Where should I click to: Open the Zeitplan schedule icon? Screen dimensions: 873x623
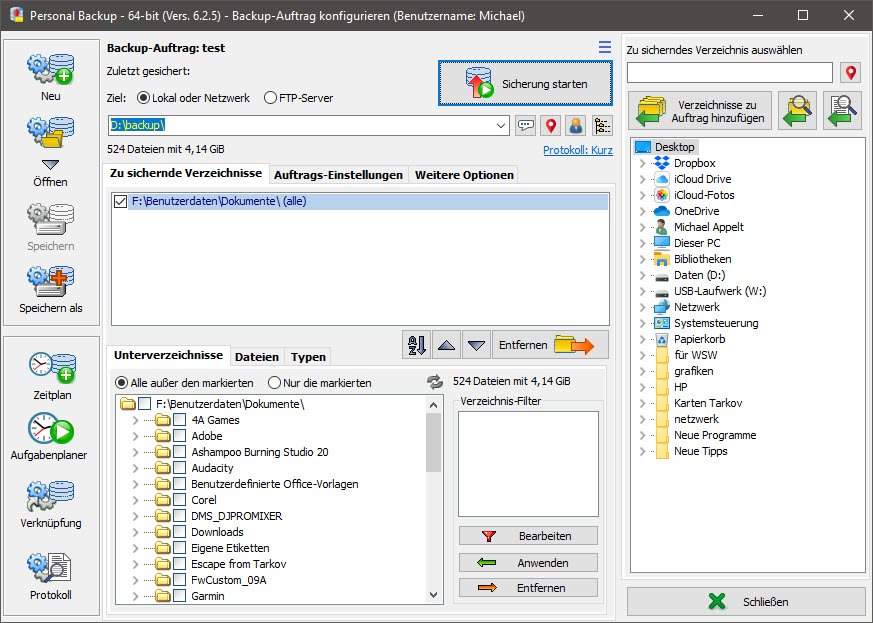pos(51,368)
